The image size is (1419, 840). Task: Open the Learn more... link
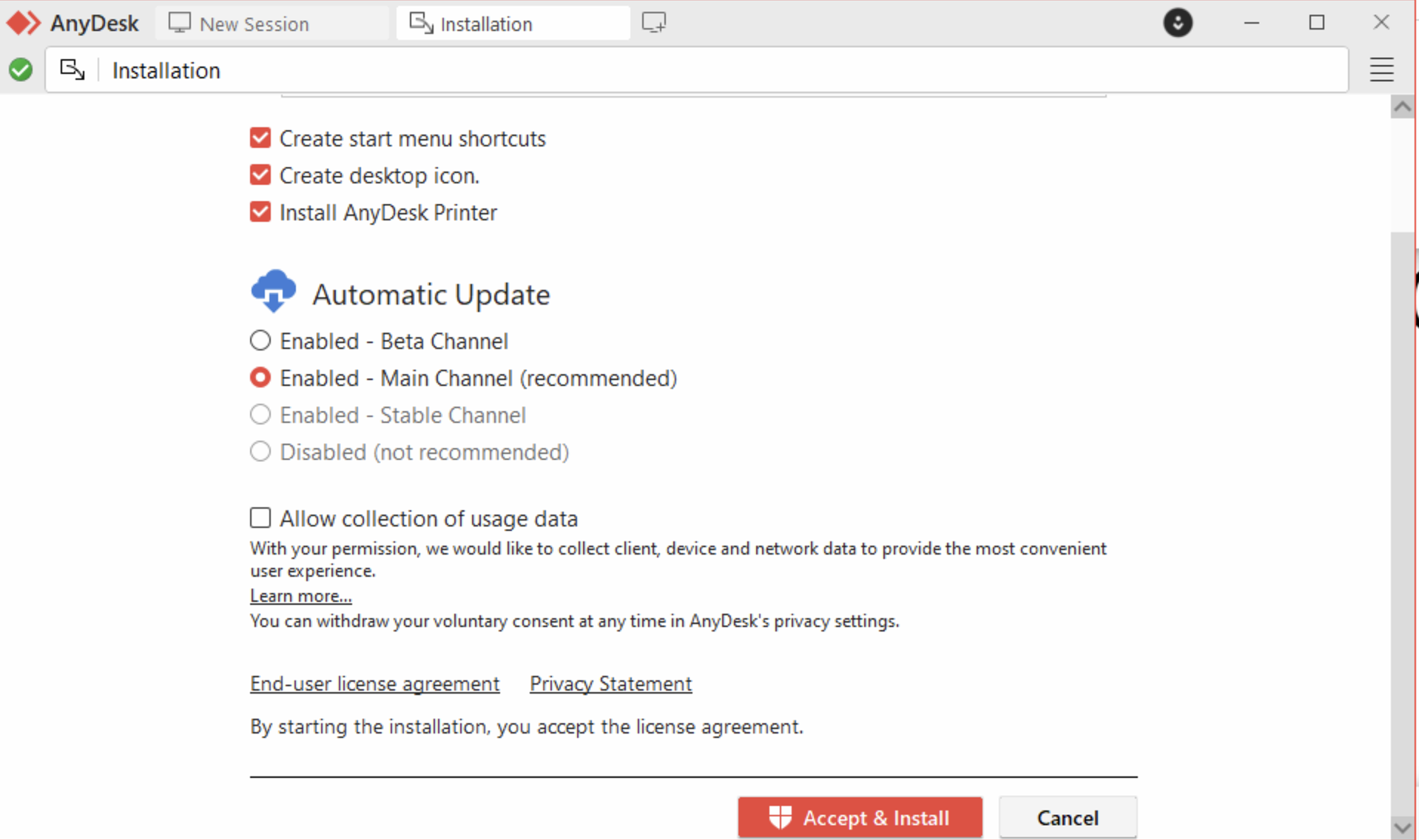pyautogui.click(x=300, y=596)
